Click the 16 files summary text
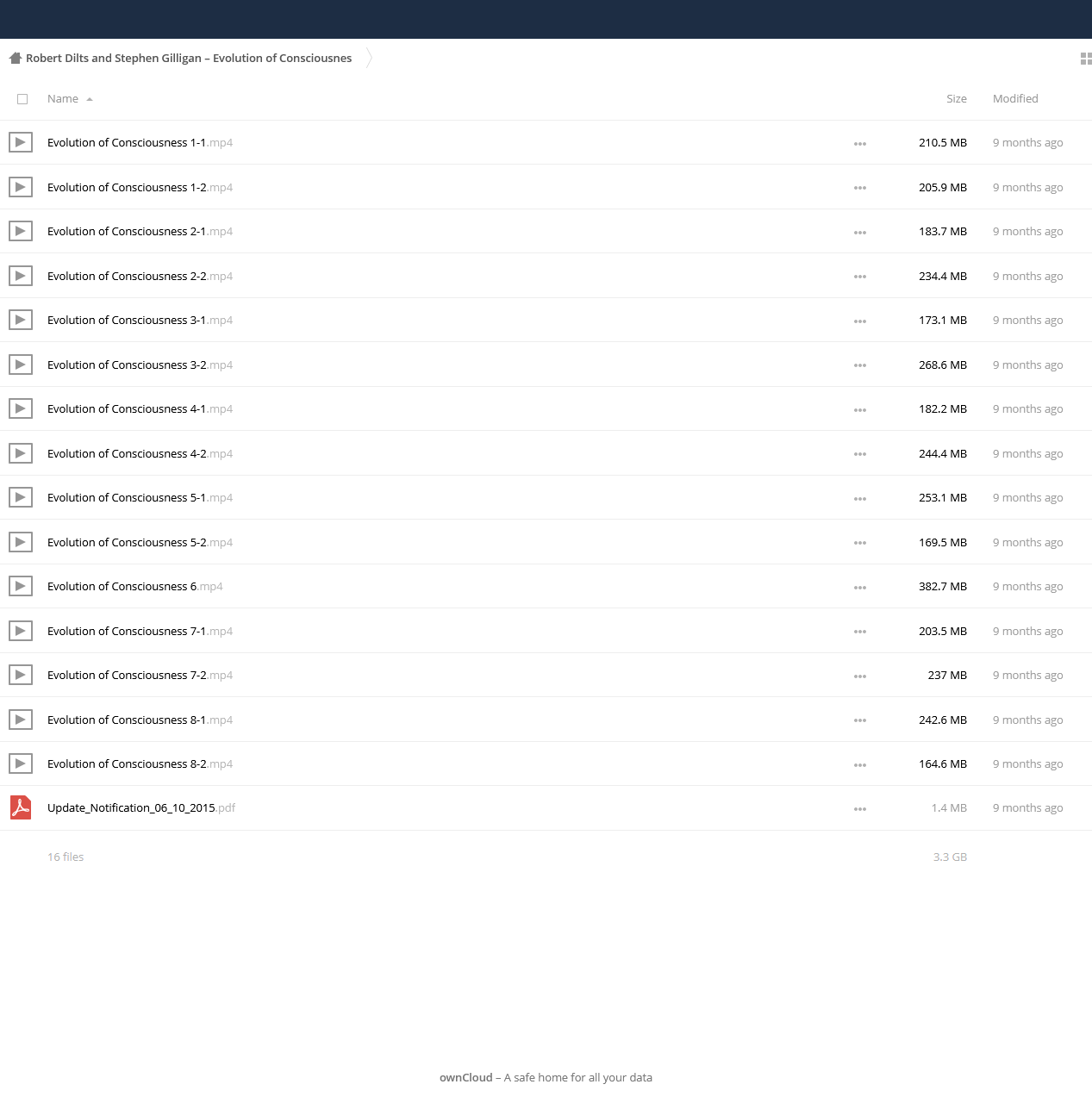 pyautogui.click(x=66, y=857)
